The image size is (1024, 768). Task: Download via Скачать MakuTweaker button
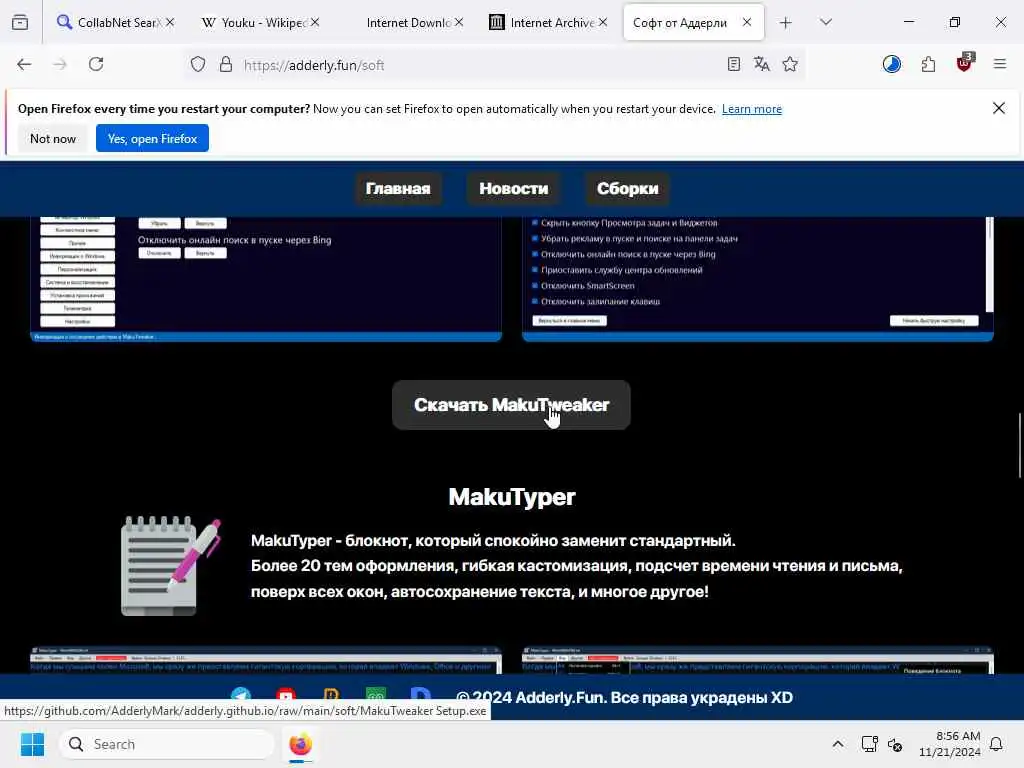pos(511,405)
